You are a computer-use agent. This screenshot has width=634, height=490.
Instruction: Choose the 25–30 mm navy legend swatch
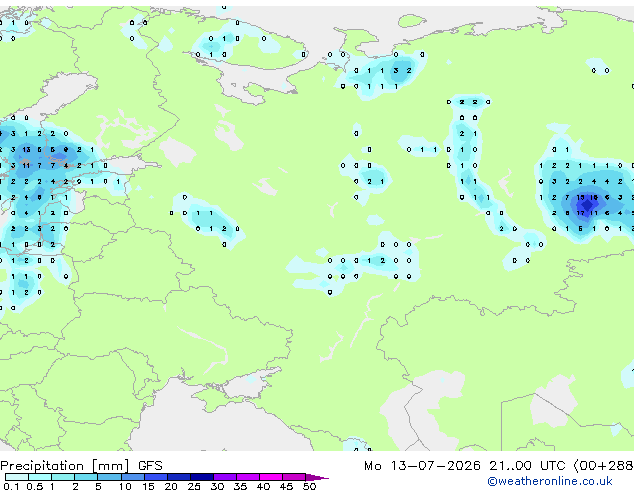202,477
